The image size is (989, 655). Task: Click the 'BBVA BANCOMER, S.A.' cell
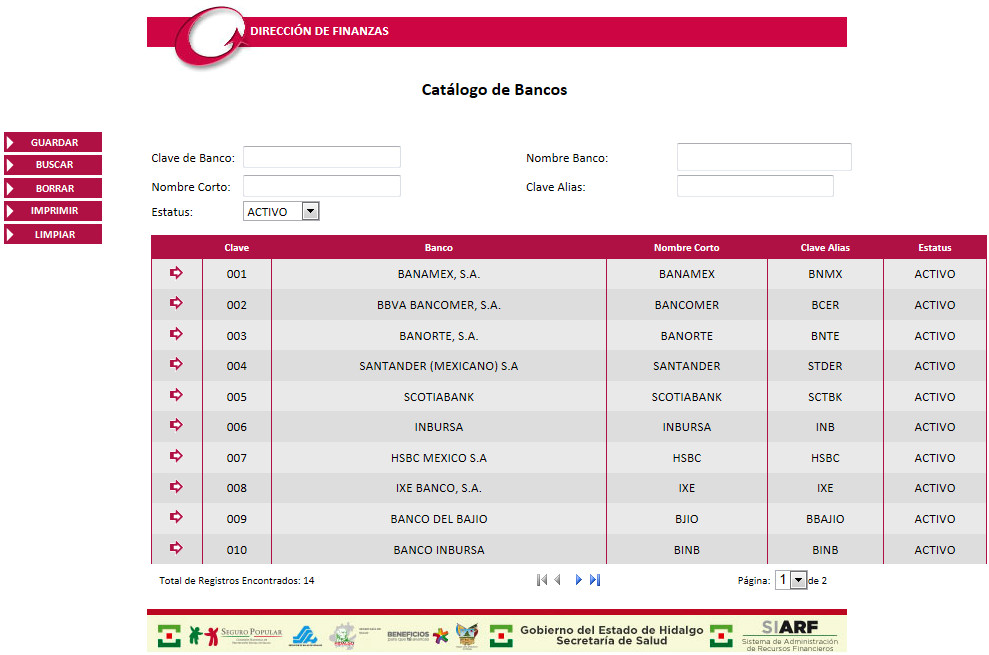click(438, 305)
